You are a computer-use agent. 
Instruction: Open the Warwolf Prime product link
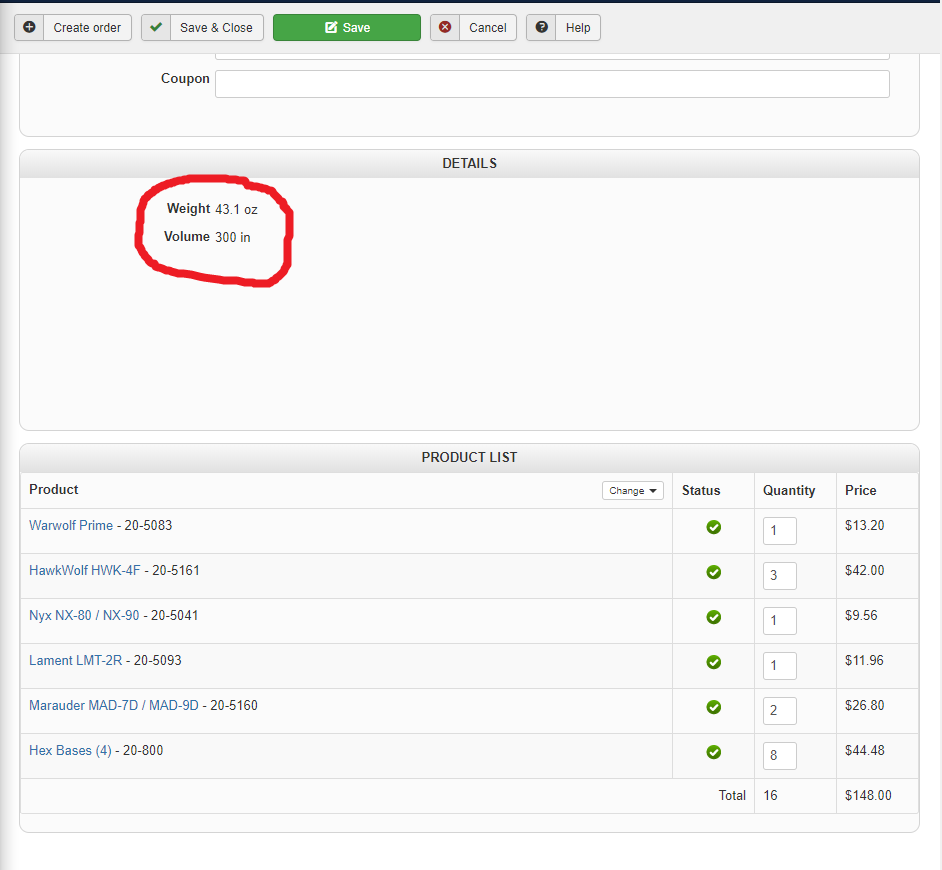[x=71, y=525]
